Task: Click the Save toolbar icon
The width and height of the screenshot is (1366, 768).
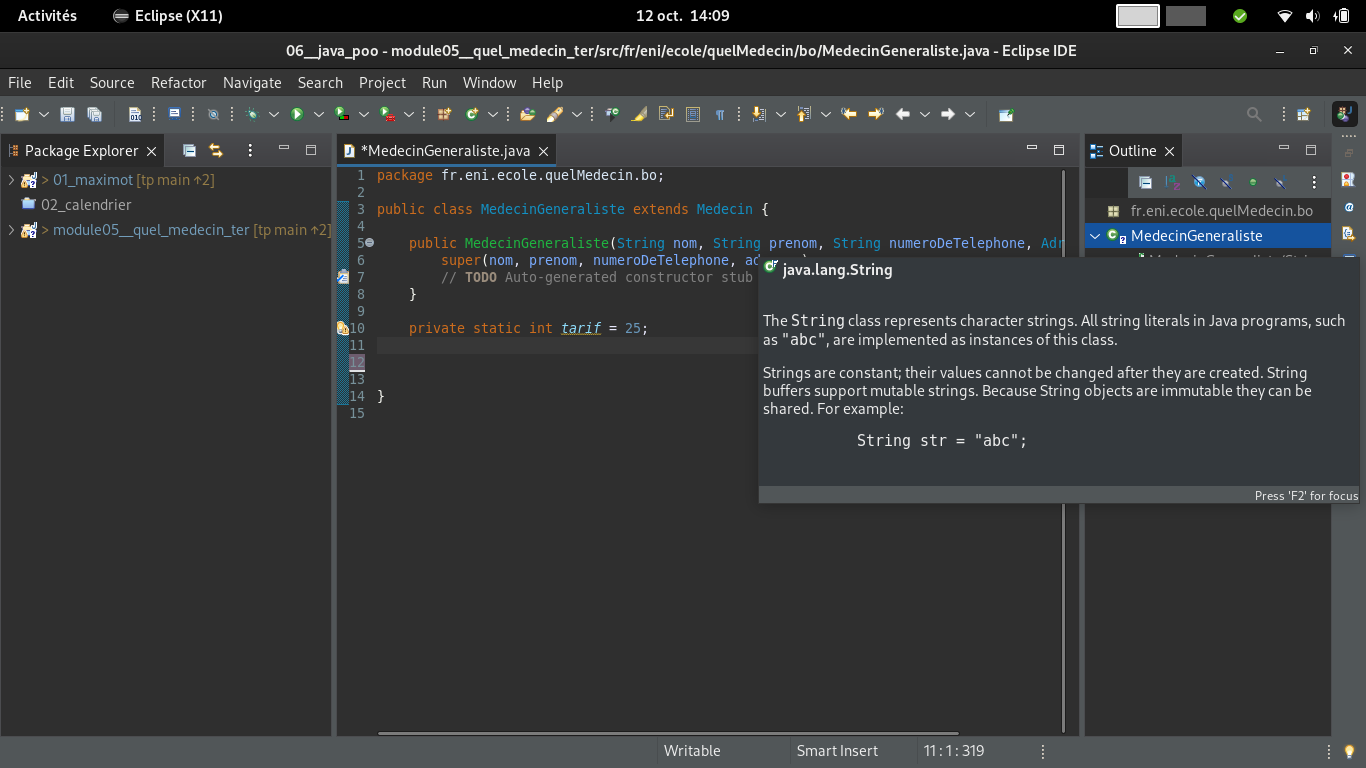Action: click(67, 114)
